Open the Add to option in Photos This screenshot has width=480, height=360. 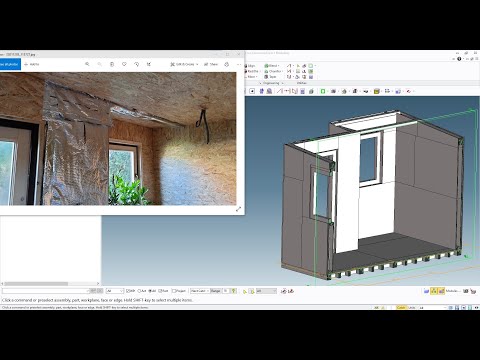pos(32,64)
